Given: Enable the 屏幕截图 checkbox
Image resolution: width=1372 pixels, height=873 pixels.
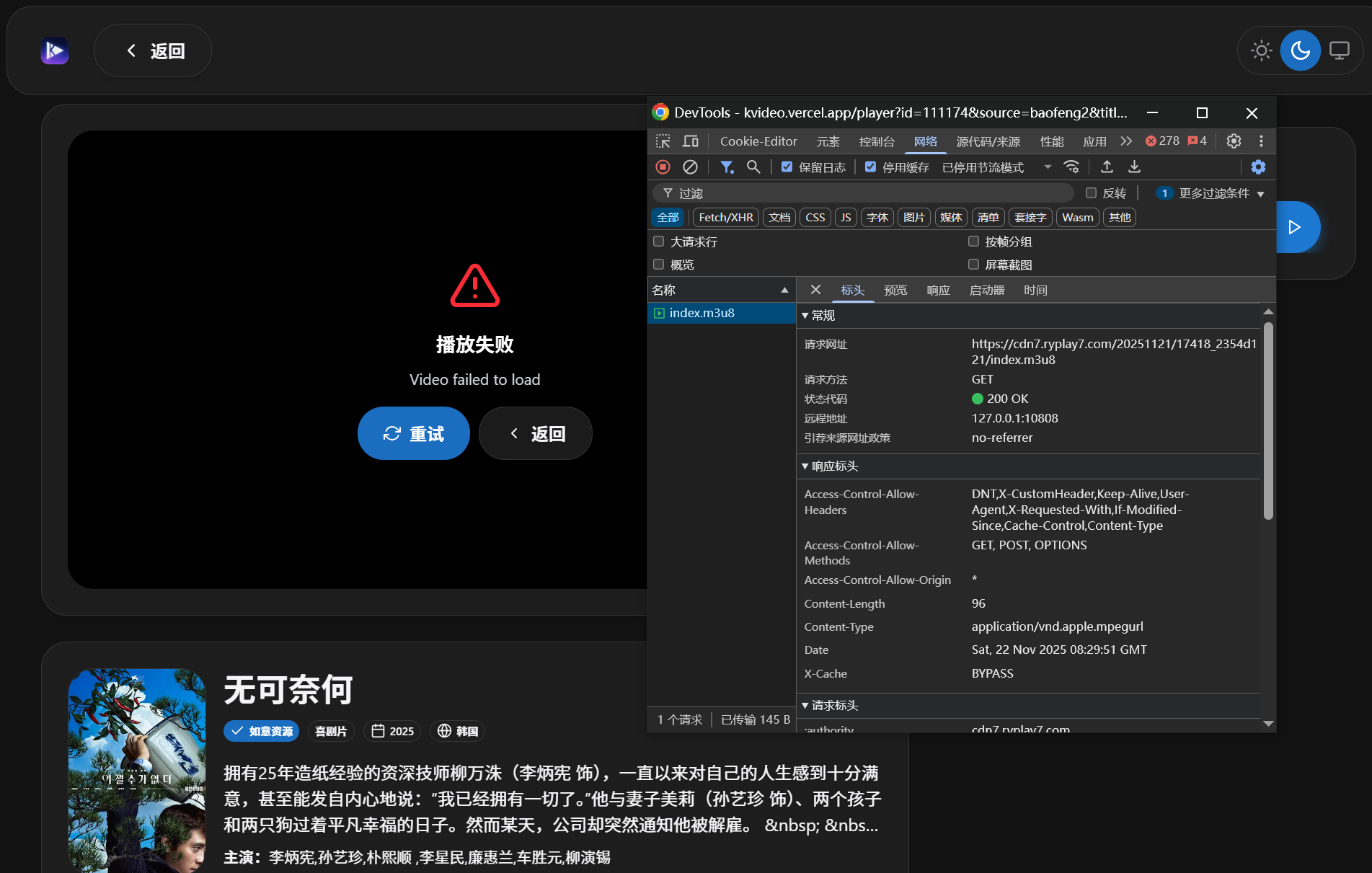Looking at the screenshot, I should (973, 265).
